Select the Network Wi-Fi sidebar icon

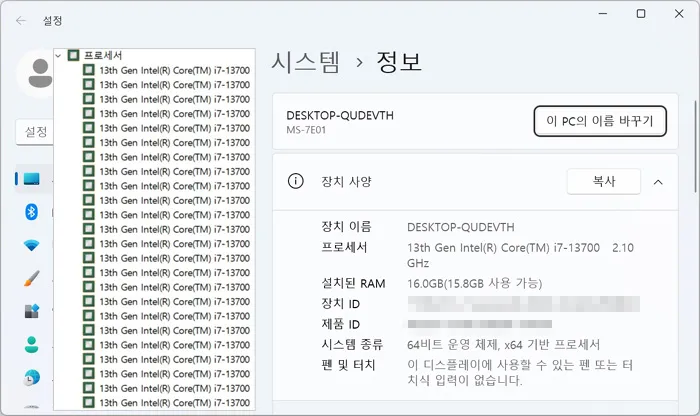point(31,245)
